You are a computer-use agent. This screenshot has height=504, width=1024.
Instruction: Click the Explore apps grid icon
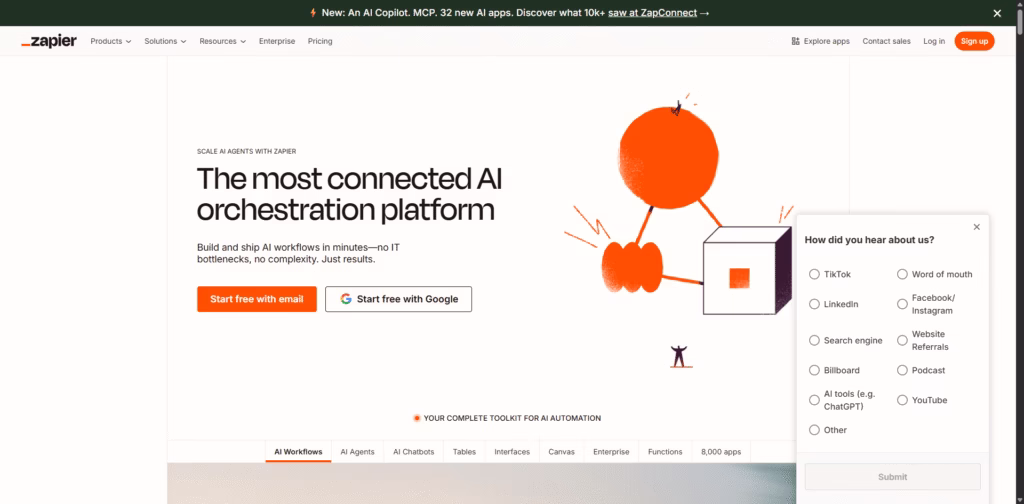point(795,41)
